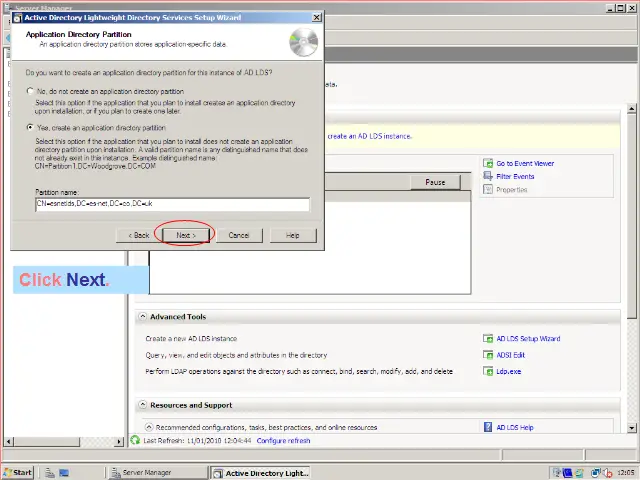This screenshot has width=640, height=480.
Task: Click vertical scrollbar up arrow in Server Manager
Action: coord(631,109)
